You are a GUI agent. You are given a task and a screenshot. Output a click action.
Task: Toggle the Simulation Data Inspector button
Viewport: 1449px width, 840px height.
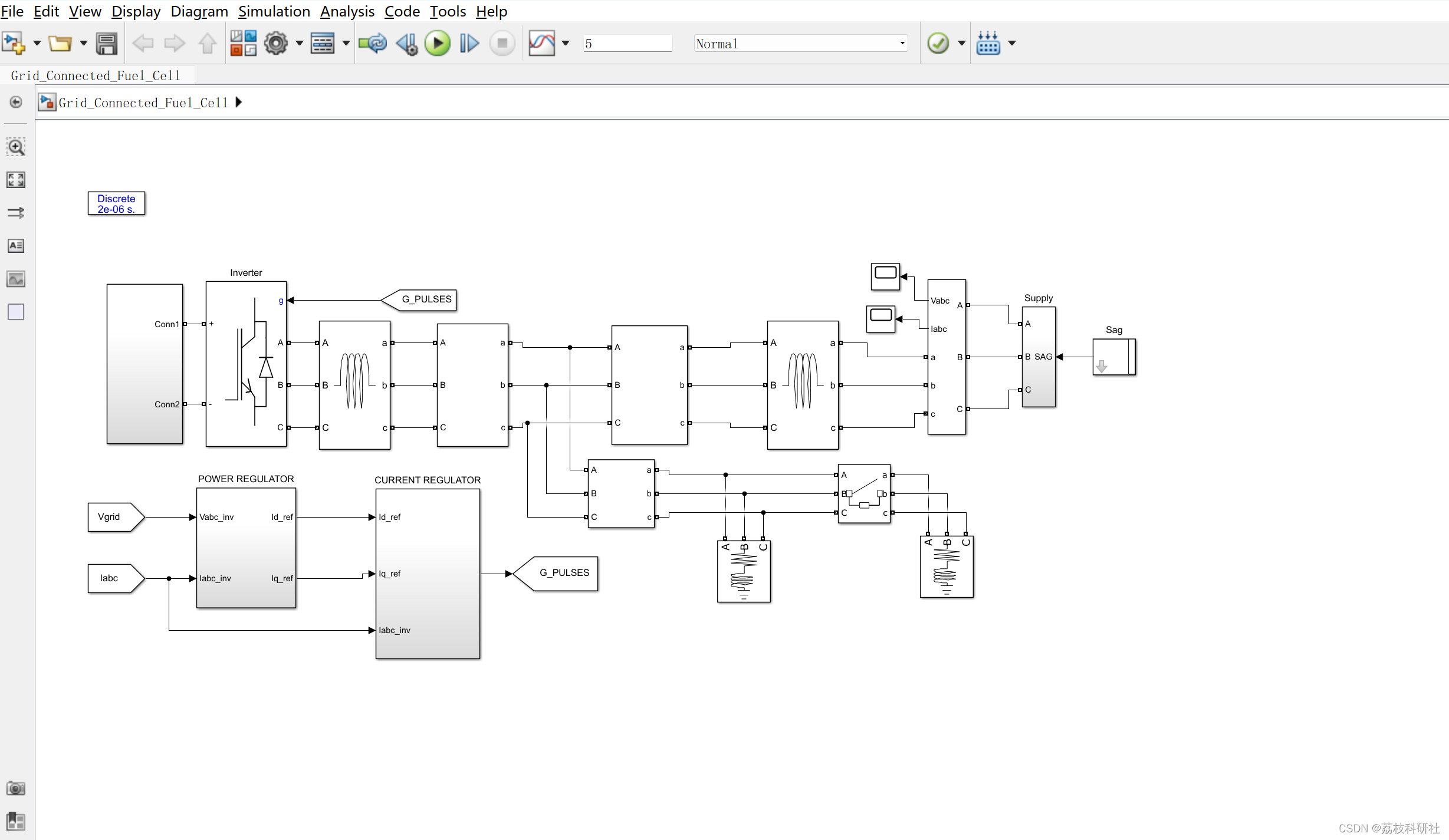coord(541,43)
